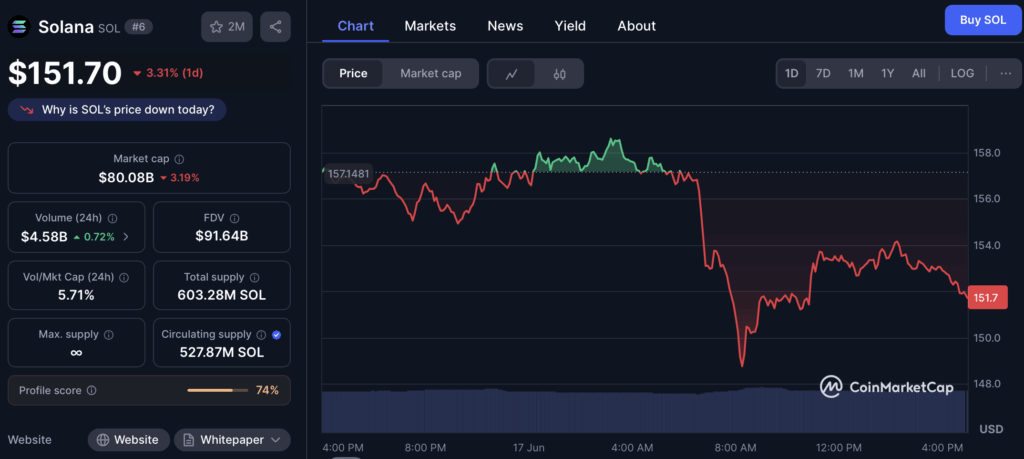This screenshot has width=1024, height=459.
Task: Click the 527.87M SOL circulating supply value
Action: (x=221, y=353)
